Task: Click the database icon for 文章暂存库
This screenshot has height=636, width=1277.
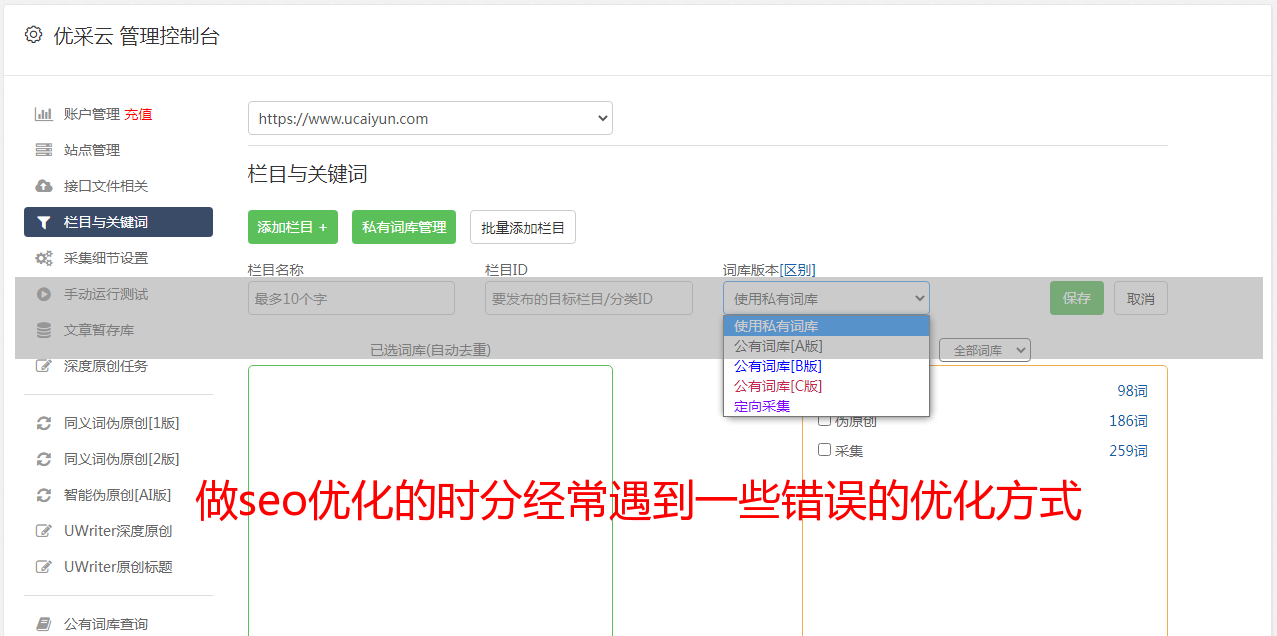Action: pos(44,330)
